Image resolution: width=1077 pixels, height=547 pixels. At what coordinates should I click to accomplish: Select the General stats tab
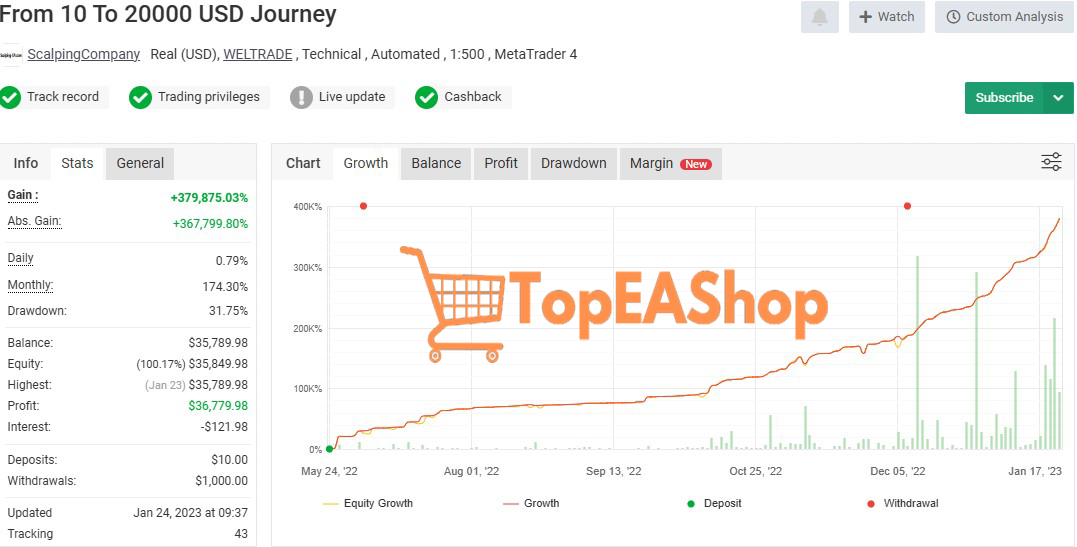(x=140, y=163)
